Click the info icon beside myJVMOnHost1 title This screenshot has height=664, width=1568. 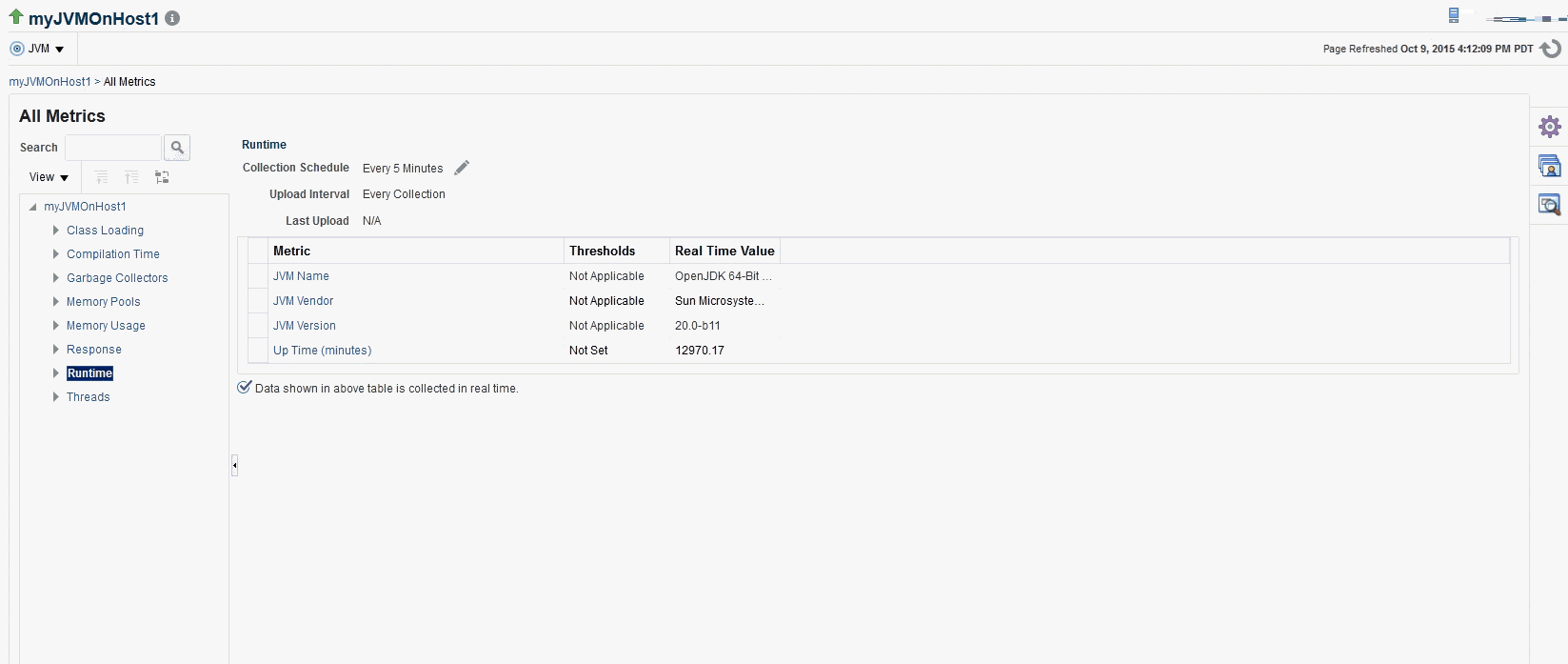click(x=172, y=18)
